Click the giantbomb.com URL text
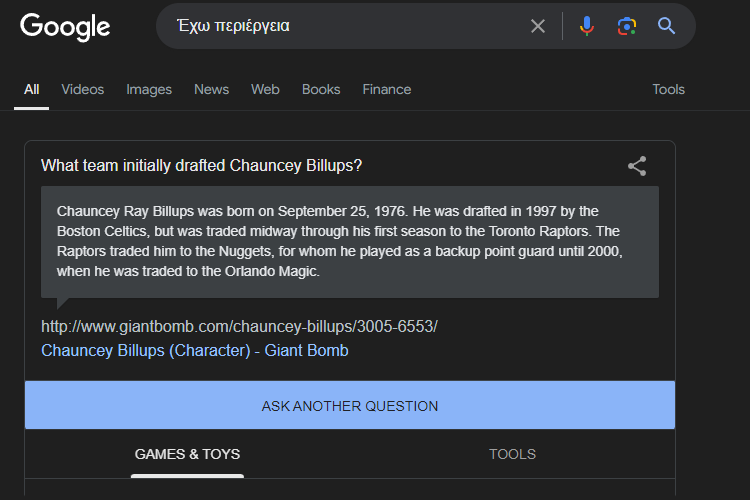 coord(239,327)
